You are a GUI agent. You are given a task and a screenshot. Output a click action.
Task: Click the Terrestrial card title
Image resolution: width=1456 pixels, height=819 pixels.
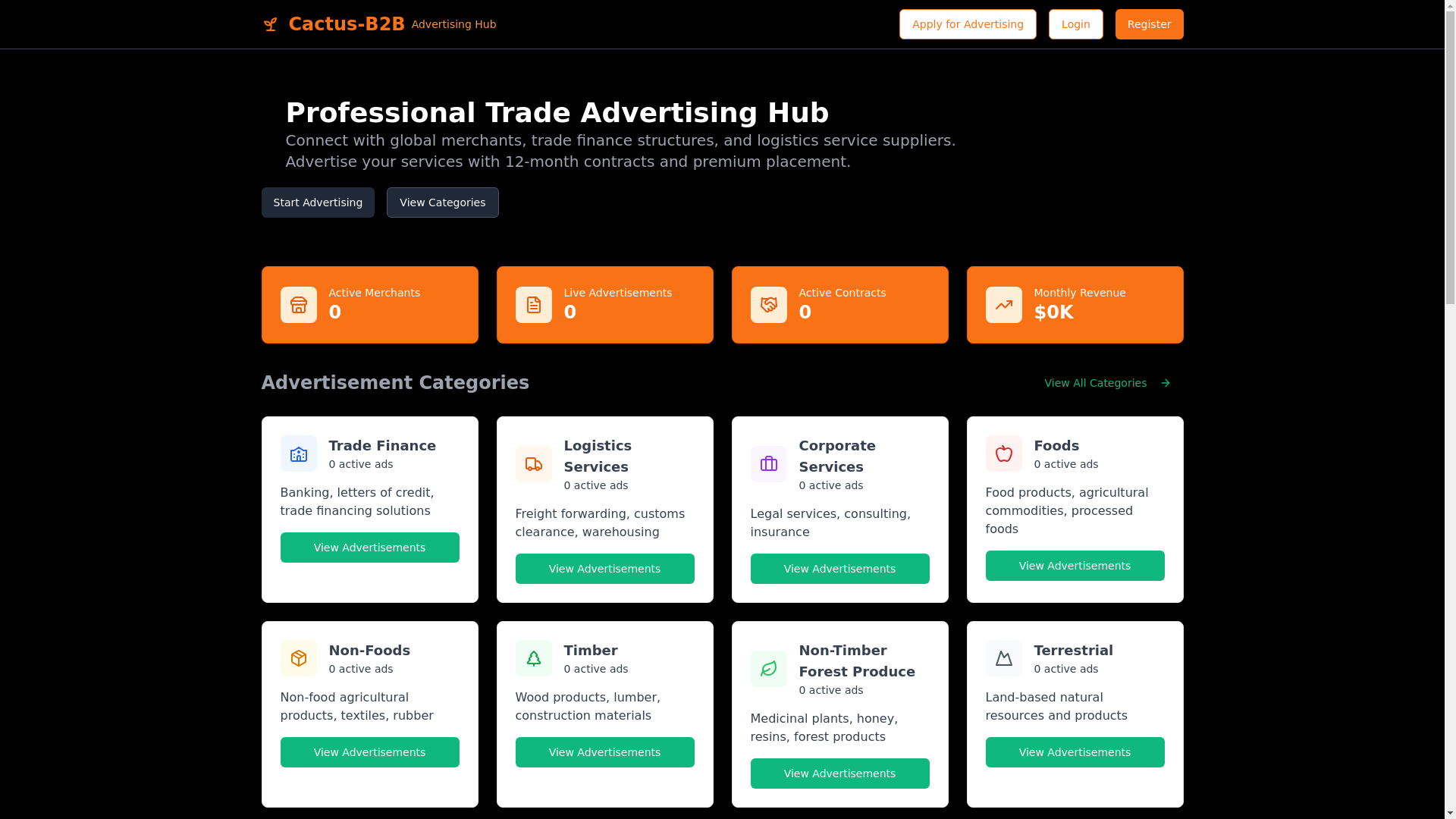coord(1074,651)
